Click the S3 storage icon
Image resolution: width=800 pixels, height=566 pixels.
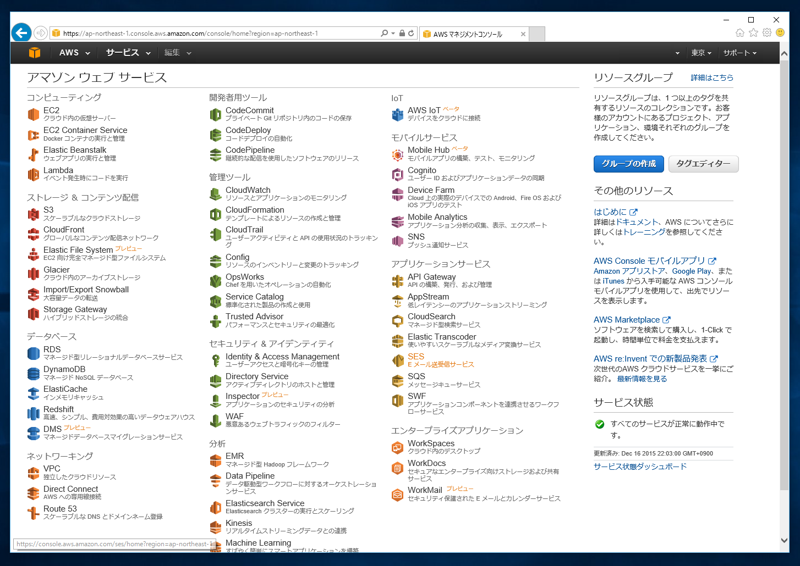33,214
